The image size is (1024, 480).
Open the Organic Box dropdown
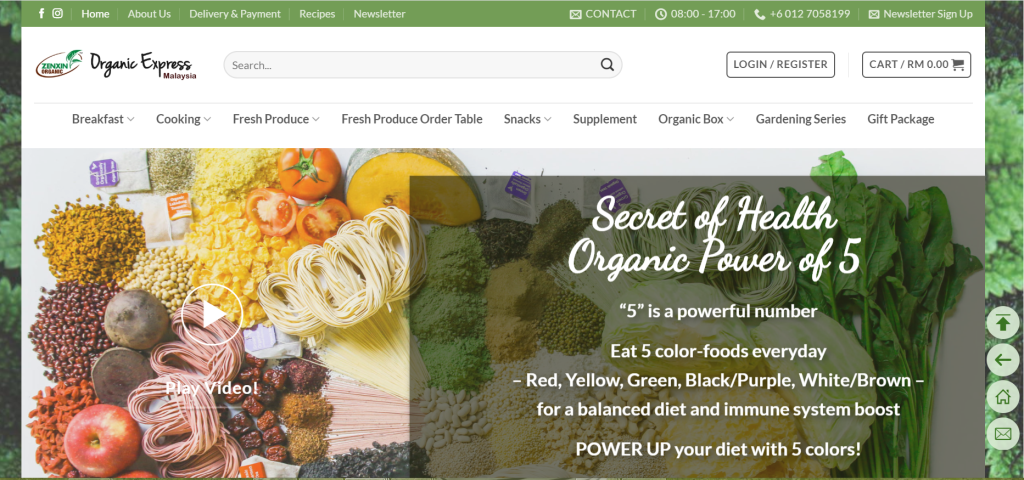pos(696,119)
